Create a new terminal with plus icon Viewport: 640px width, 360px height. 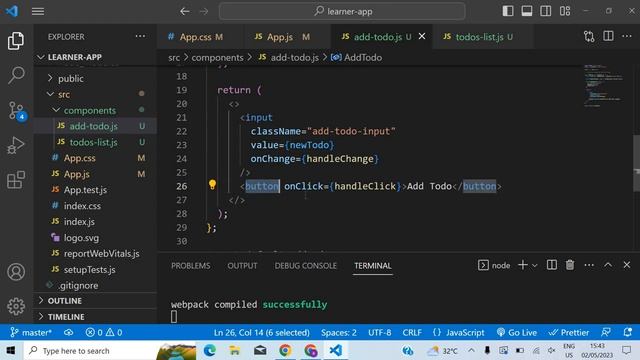point(522,265)
